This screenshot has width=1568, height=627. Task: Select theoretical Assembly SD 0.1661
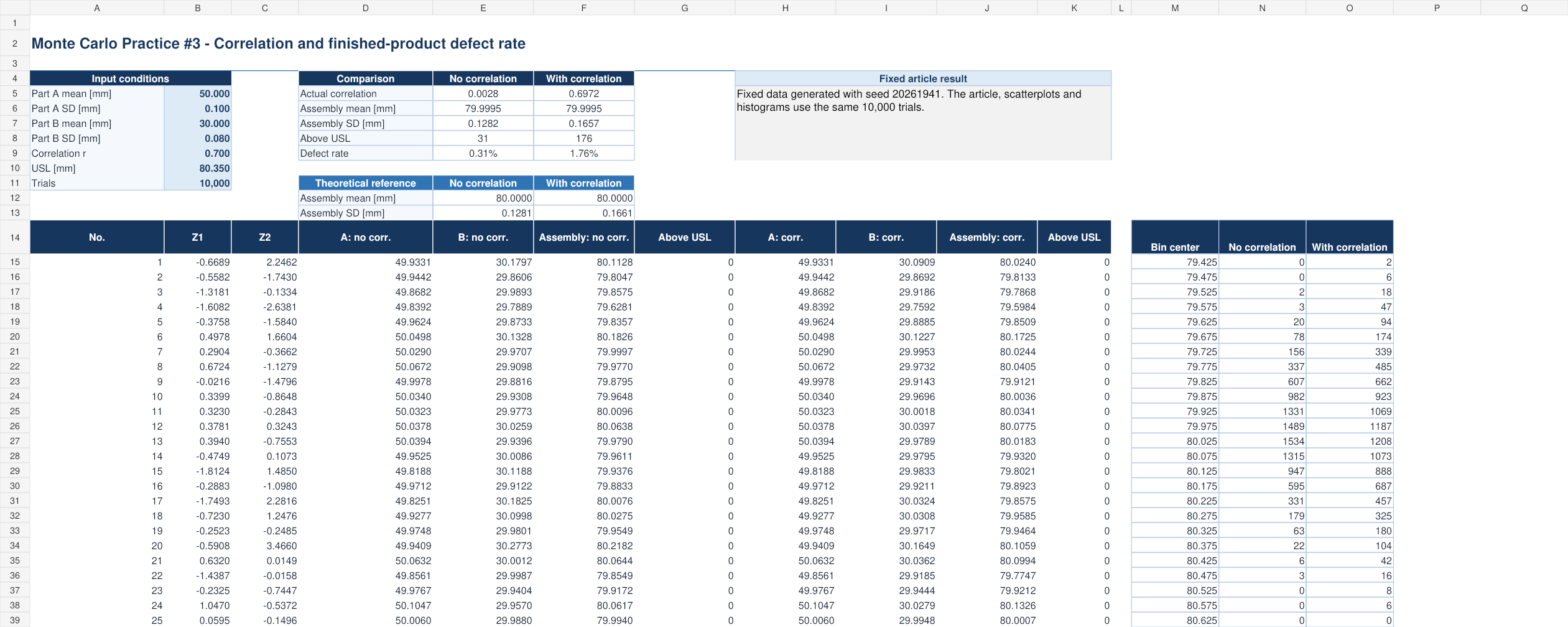(583, 213)
